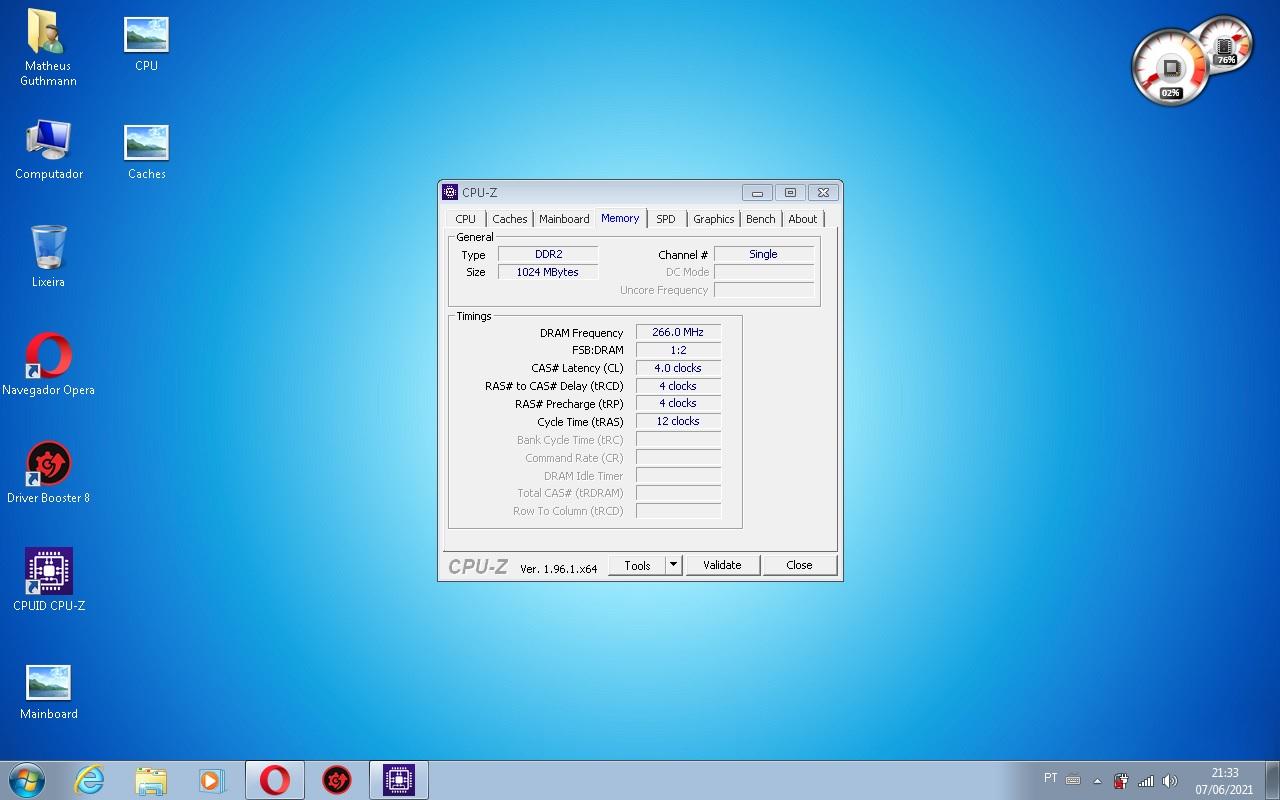Screen dimensions: 1280x800
Task: Click the Ver. 1.96.1.x64 text
Action: pyautogui.click(x=558, y=568)
